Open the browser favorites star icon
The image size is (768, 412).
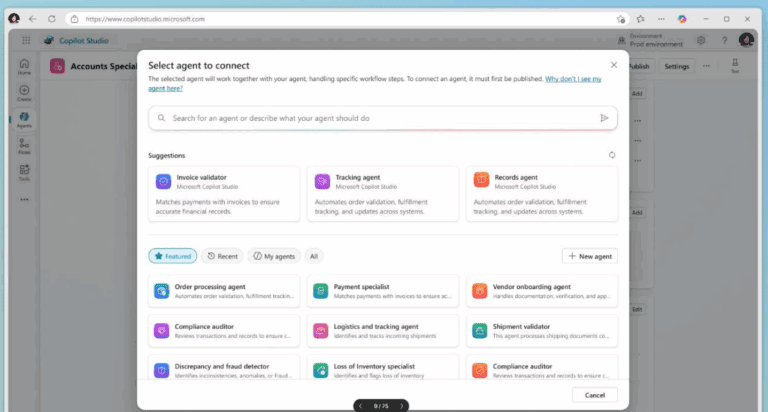pyautogui.click(x=640, y=19)
